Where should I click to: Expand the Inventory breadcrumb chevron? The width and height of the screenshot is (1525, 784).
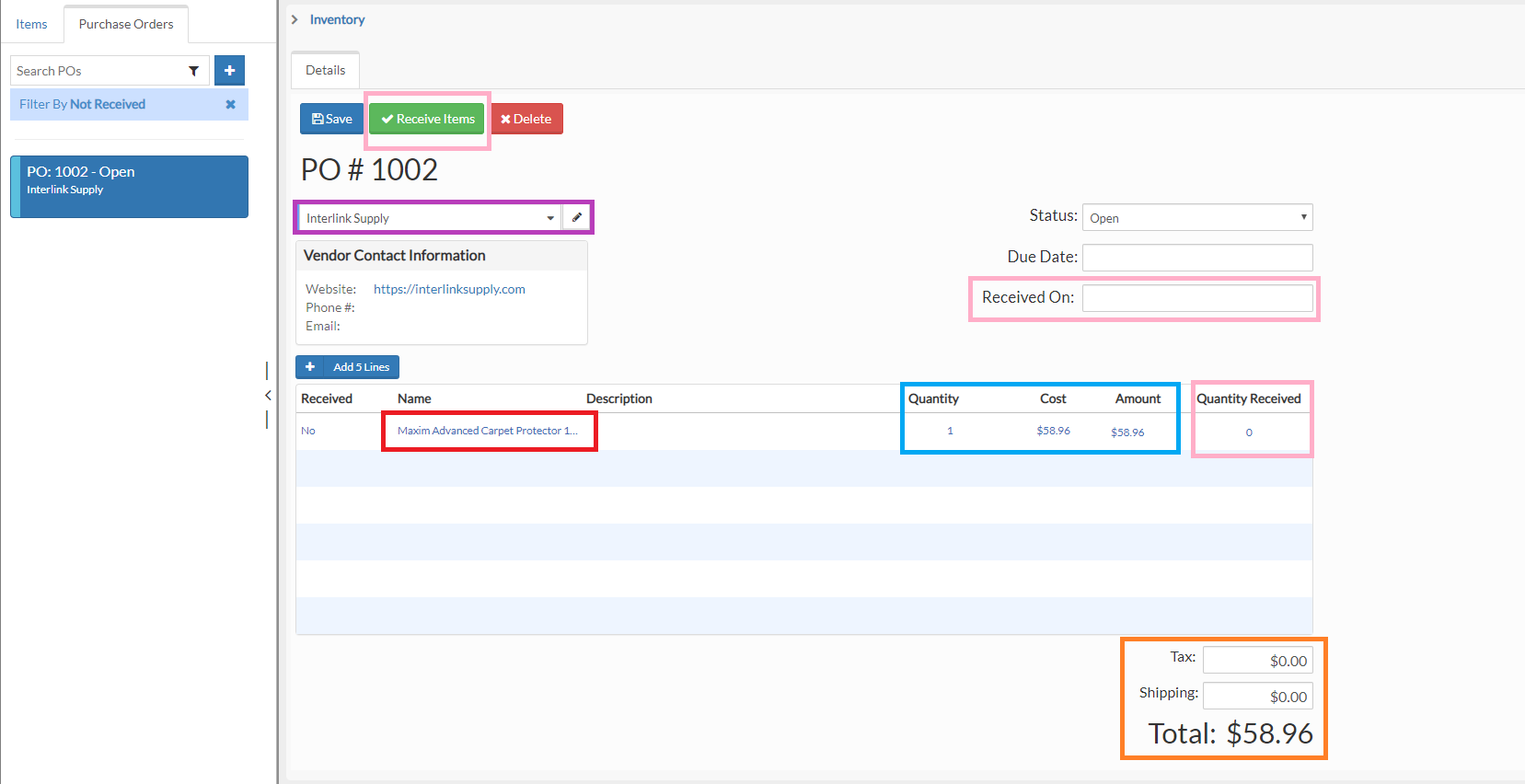[295, 19]
